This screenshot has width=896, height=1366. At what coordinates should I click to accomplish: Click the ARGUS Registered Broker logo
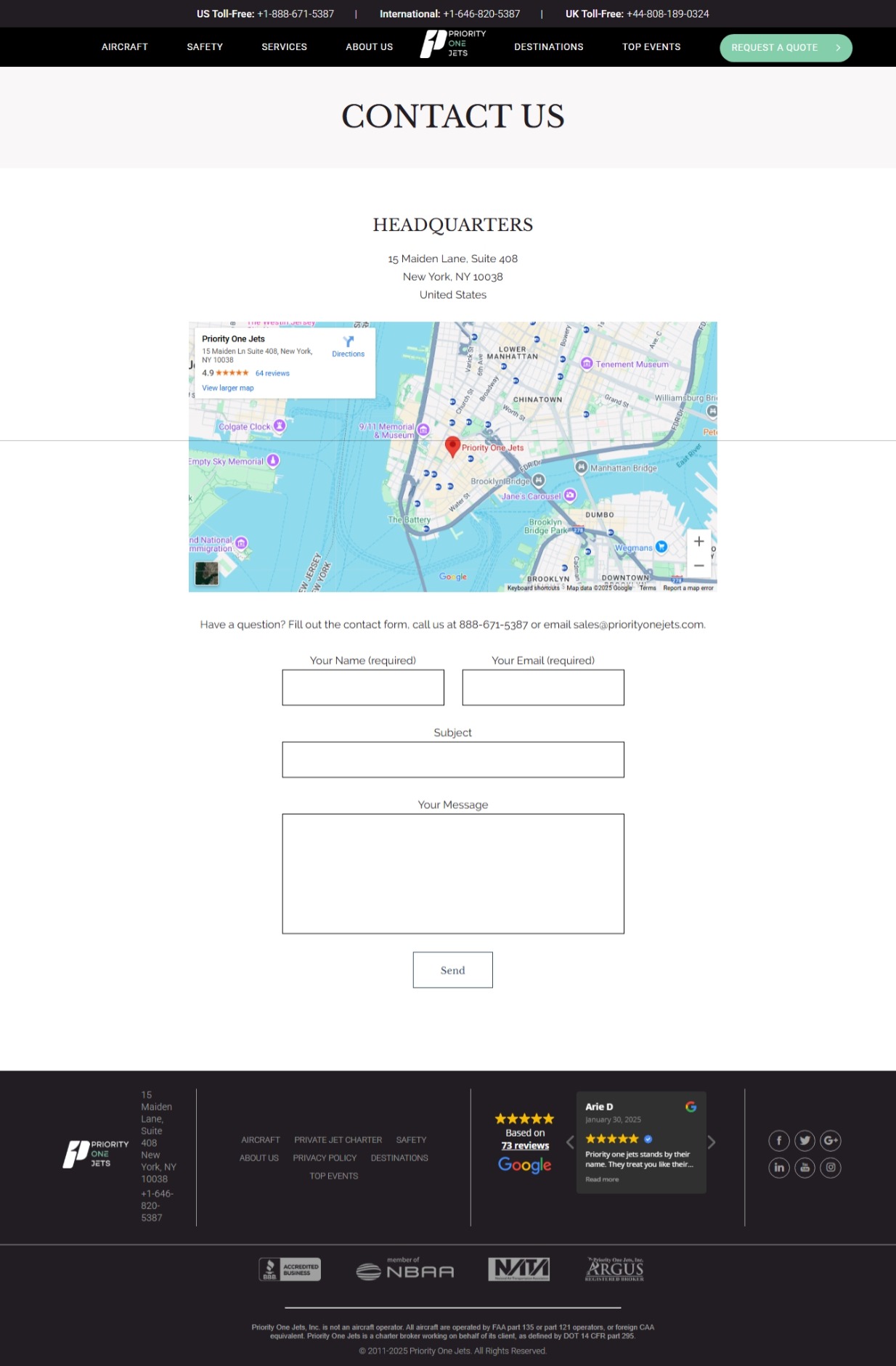pyautogui.click(x=614, y=1269)
